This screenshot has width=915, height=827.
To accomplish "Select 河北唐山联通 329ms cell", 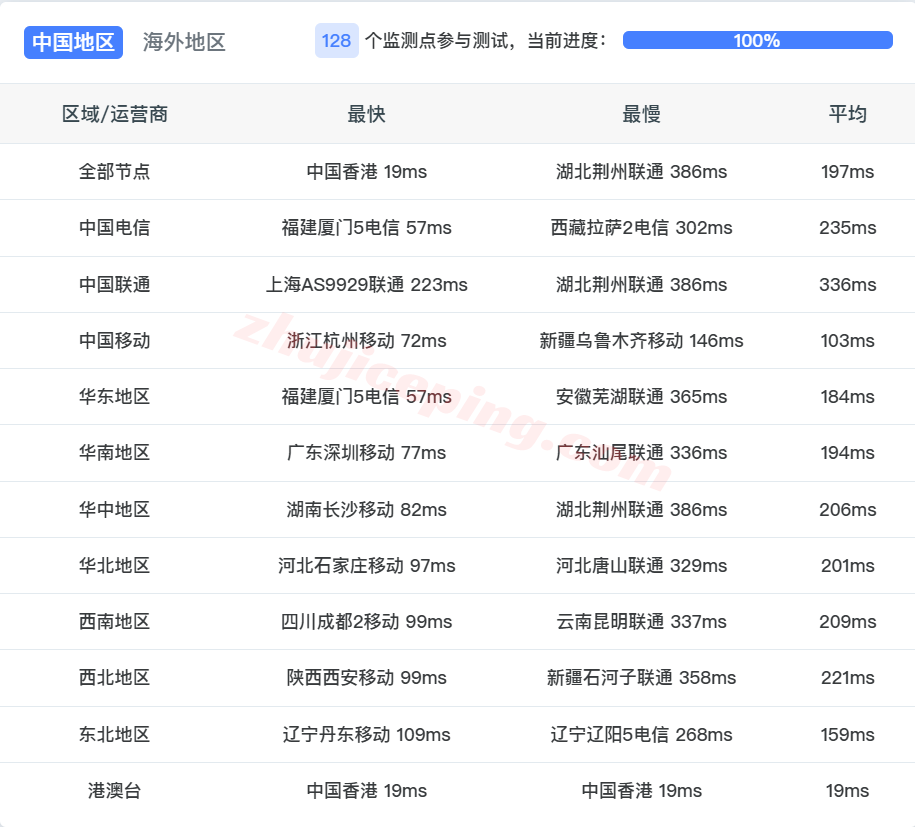I will tap(641, 566).
